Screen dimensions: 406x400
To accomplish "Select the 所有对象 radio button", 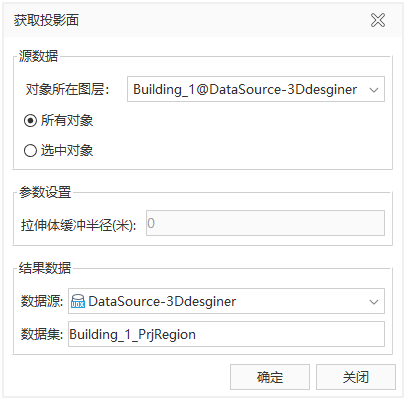I will (x=30, y=121).
